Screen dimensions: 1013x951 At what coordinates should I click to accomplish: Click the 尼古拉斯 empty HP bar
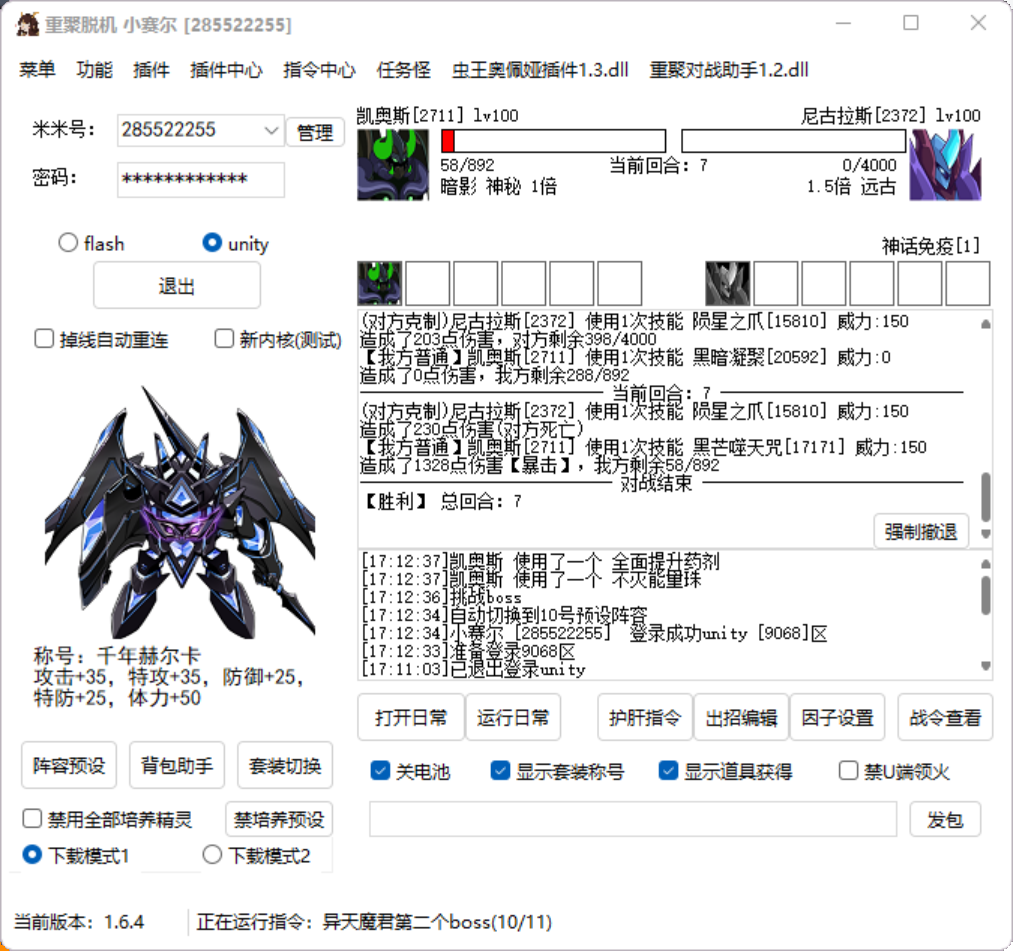[793, 141]
